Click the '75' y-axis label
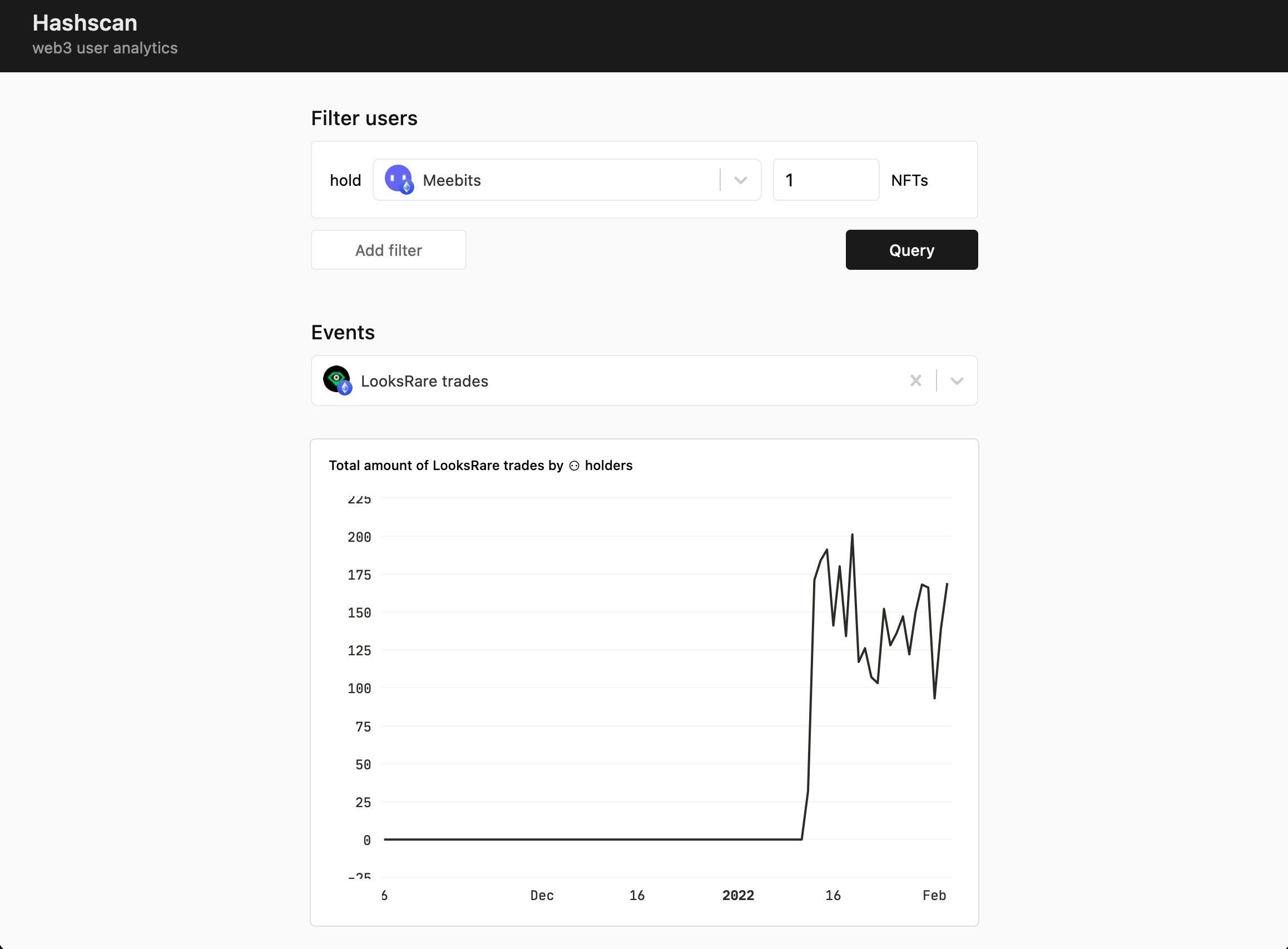This screenshot has width=1288, height=949. (x=364, y=726)
